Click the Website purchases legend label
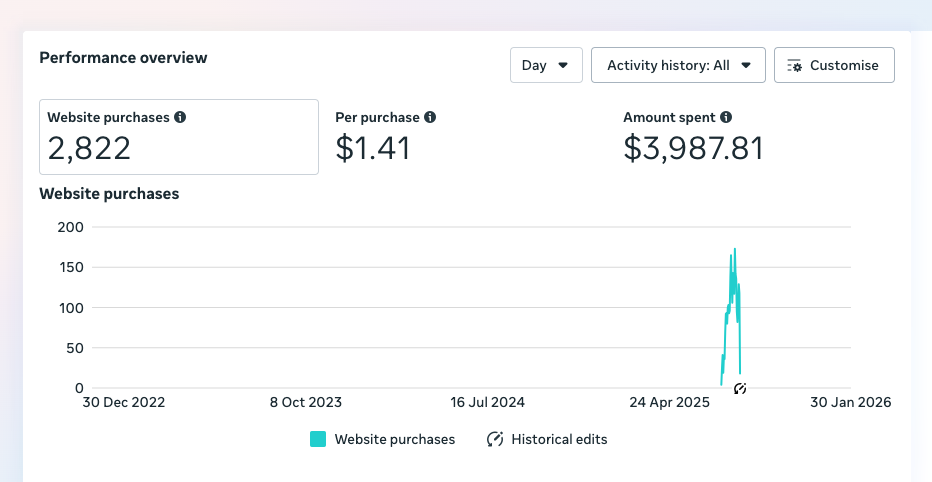The width and height of the screenshot is (932, 482). pyautogui.click(x=394, y=439)
